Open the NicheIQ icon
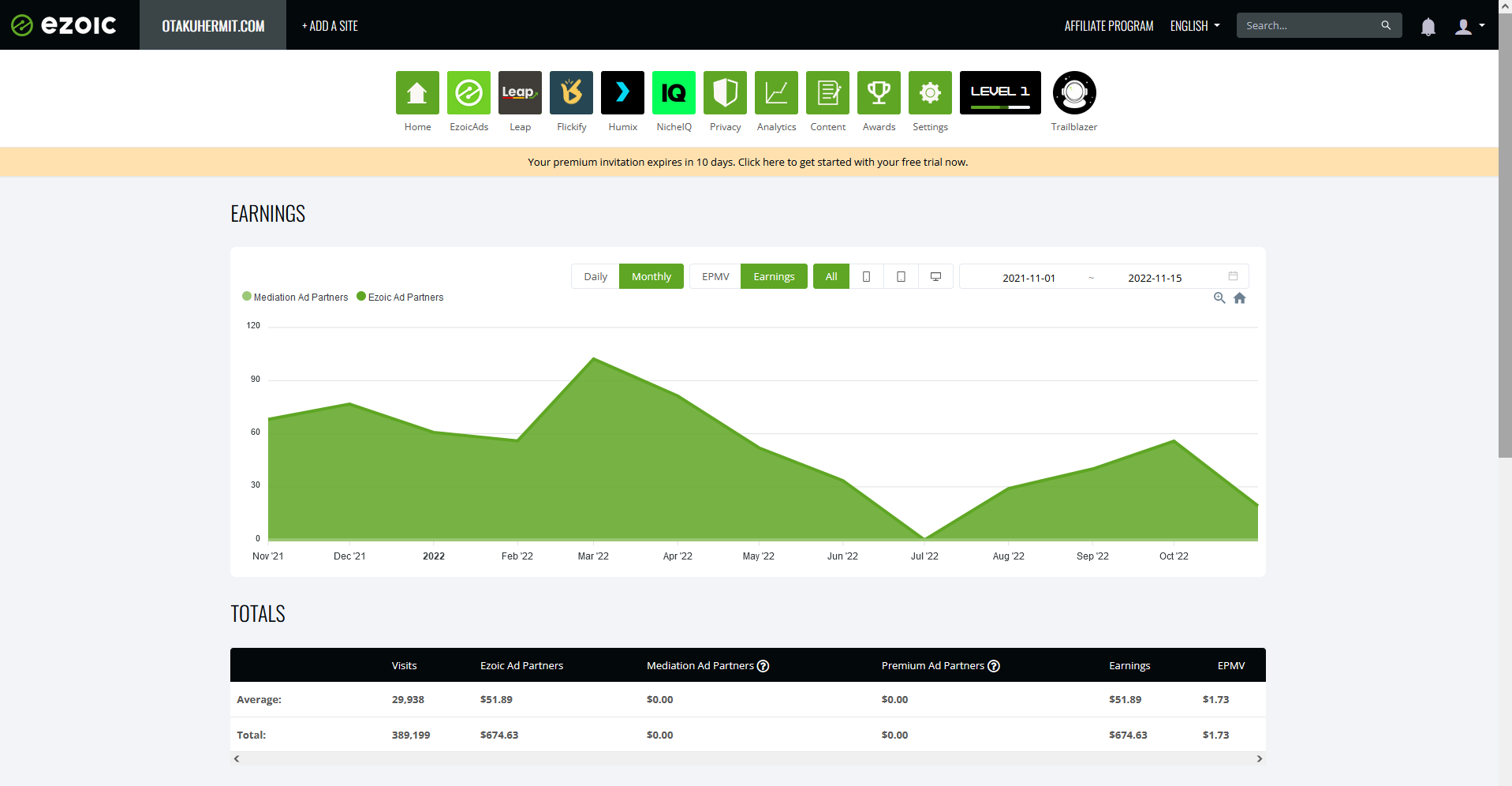 (x=674, y=92)
